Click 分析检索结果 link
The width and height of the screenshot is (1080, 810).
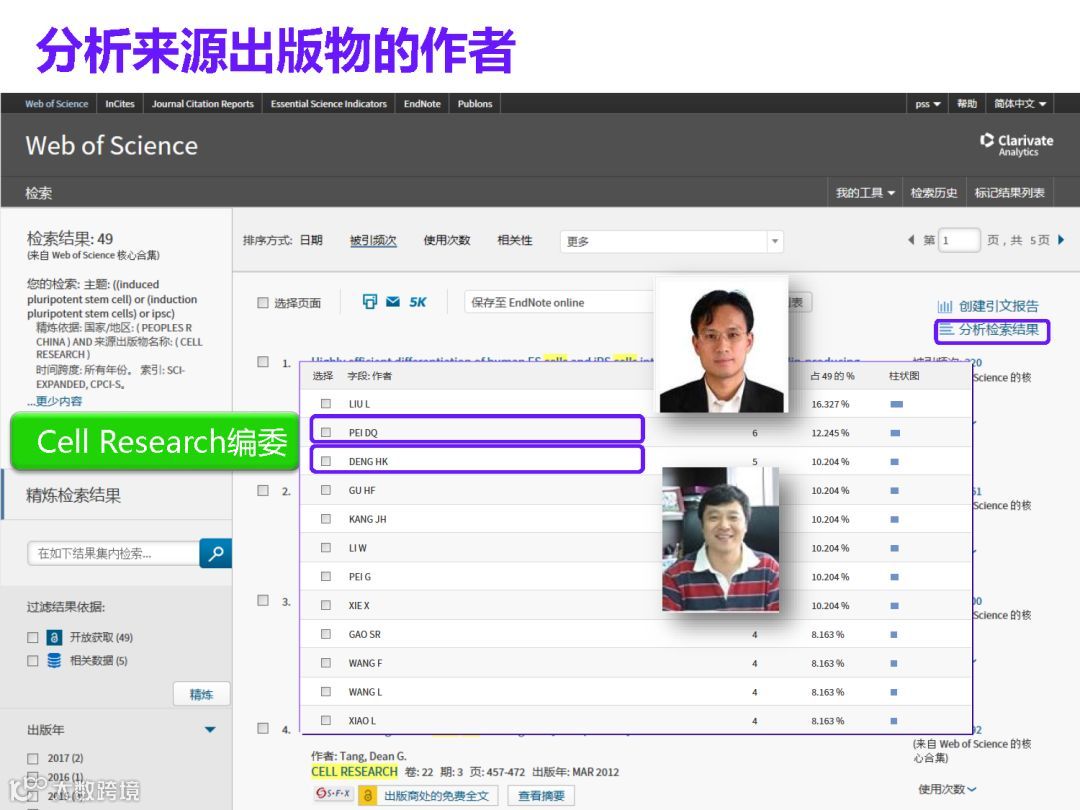click(x=999, y=330)
